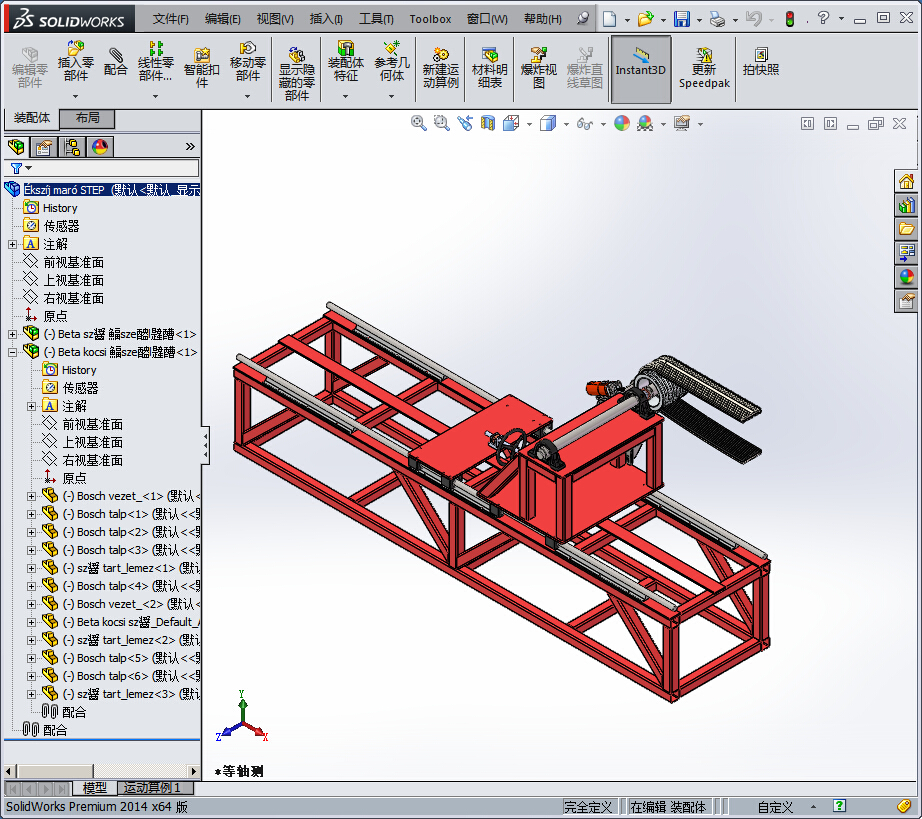
Task: Select top-level 原点 origin item
Action: point(55,316)
